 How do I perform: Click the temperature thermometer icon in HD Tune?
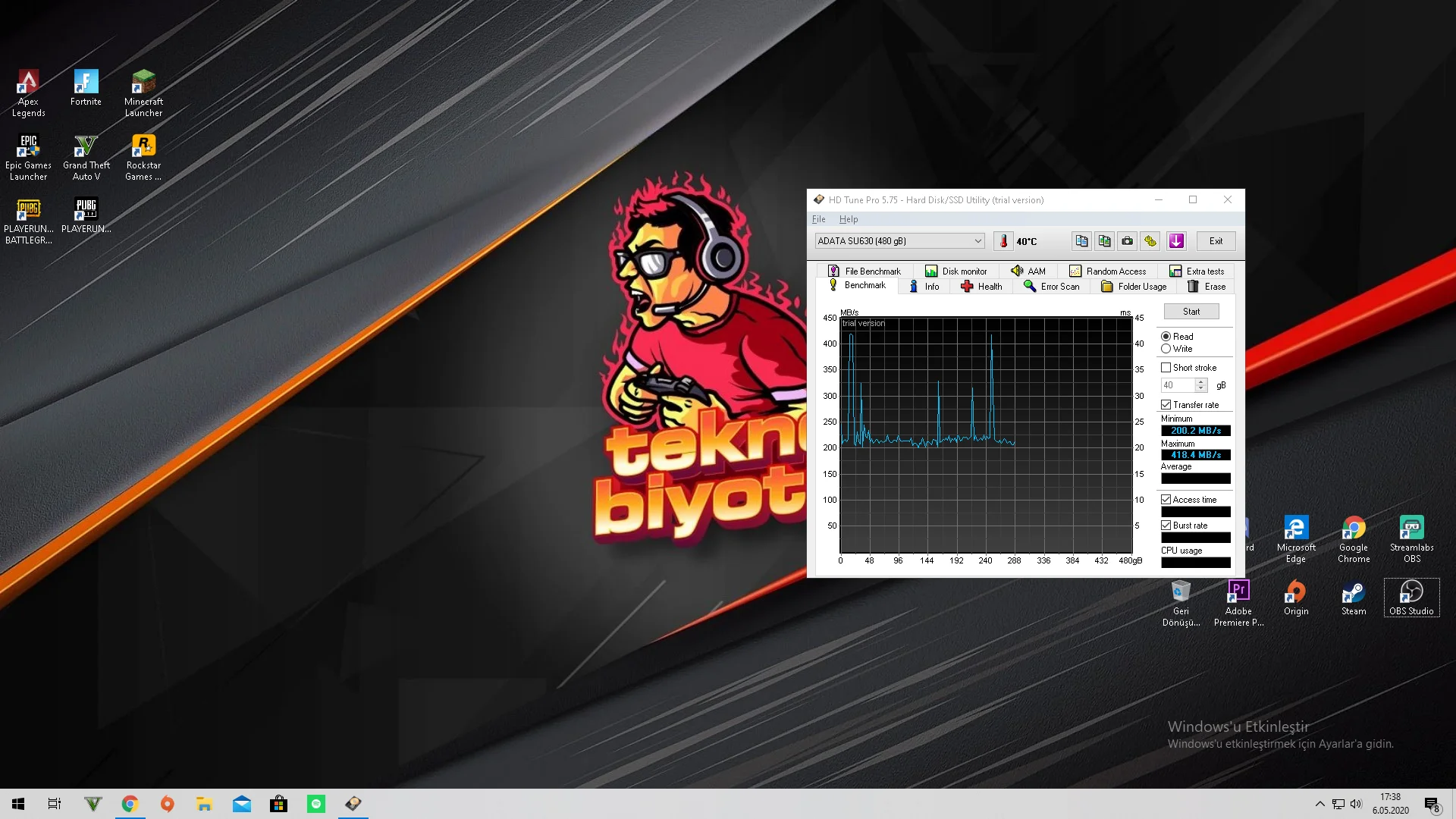pos(1003,241)
